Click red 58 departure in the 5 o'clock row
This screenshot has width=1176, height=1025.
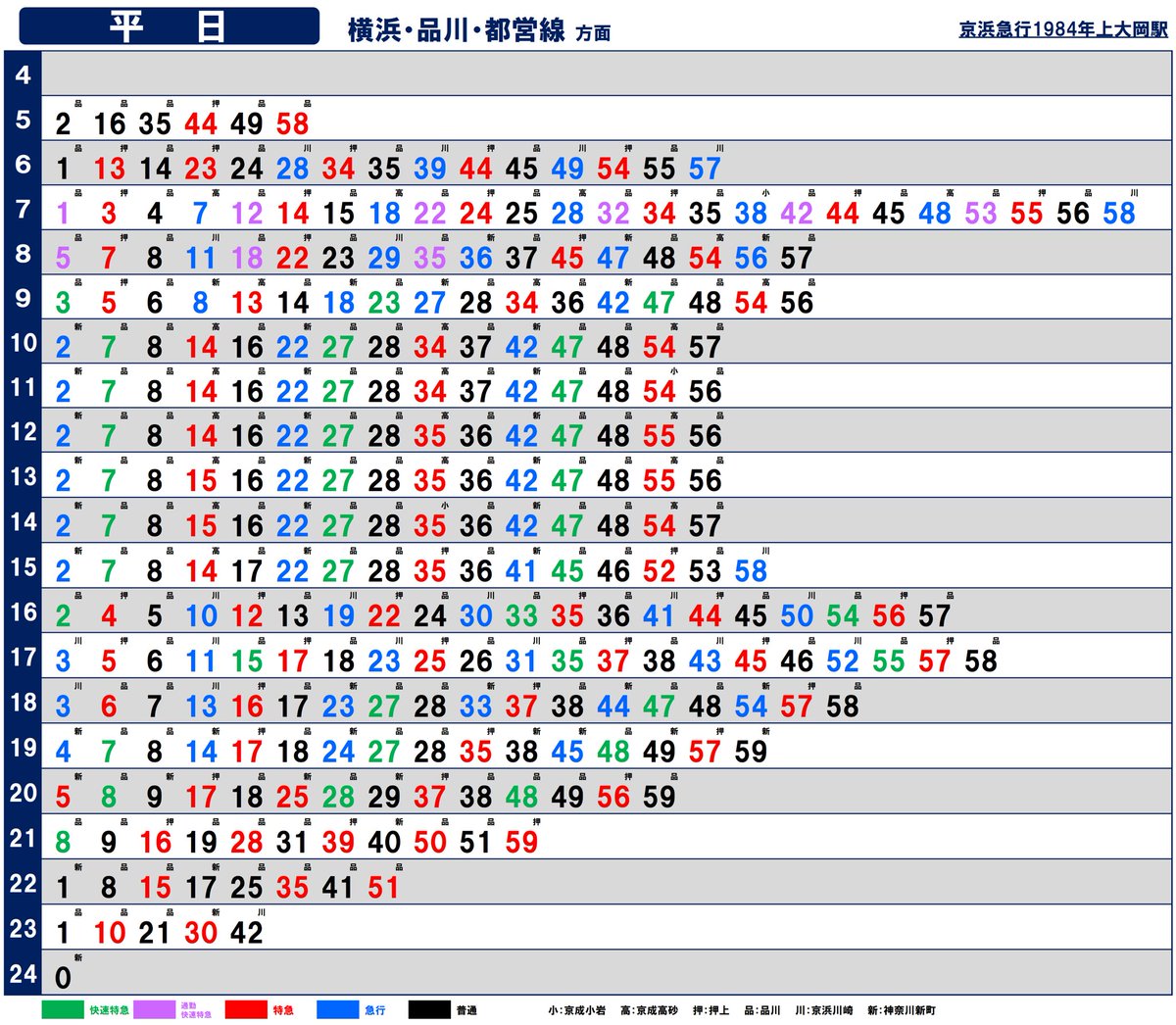tap(292, 123)
